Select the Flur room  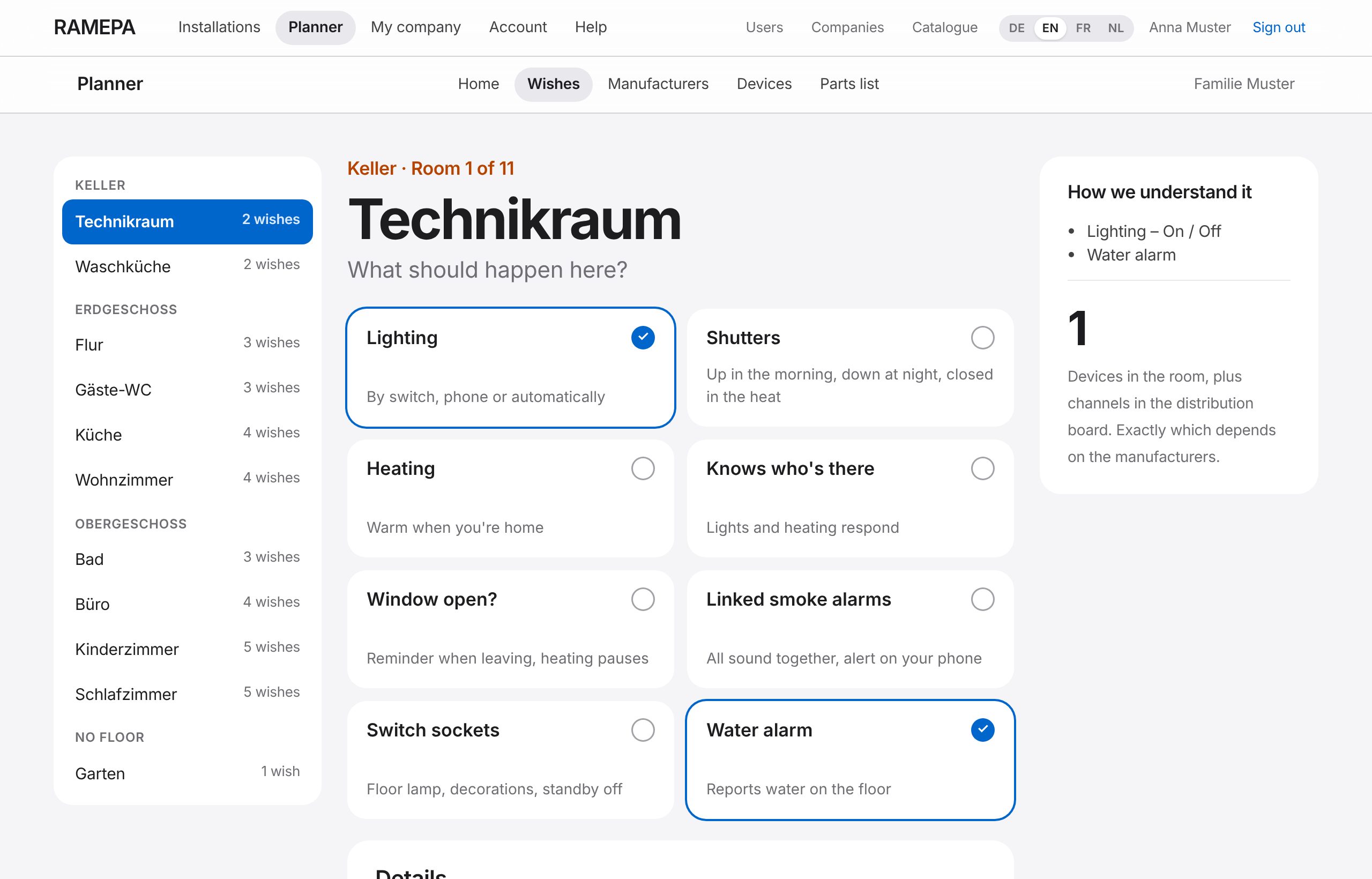point(187,344)
